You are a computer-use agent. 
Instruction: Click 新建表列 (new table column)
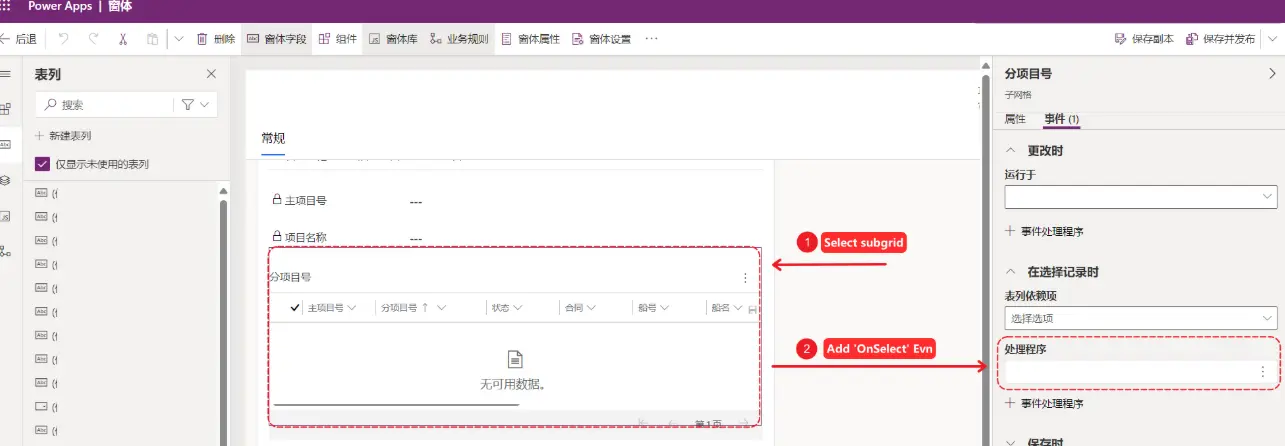[69, 135]
